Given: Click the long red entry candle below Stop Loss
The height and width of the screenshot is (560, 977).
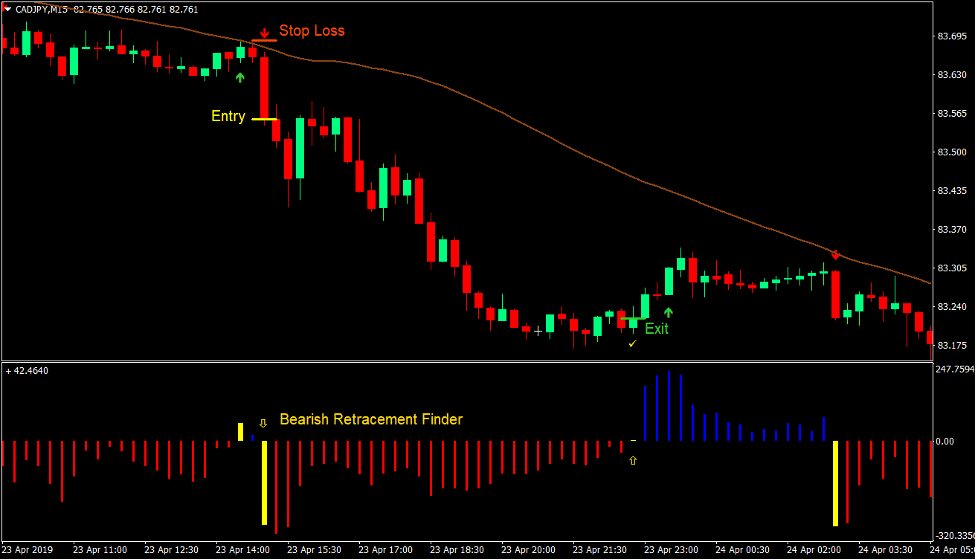Looking at the screenshot, I should point(265,88).
